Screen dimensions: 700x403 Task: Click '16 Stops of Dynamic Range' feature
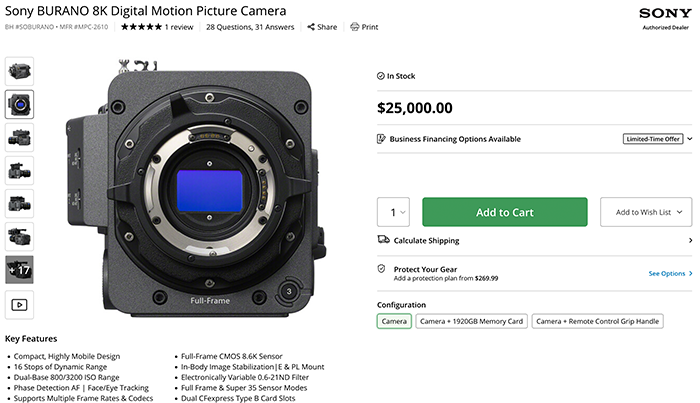(x=60, y=366)
